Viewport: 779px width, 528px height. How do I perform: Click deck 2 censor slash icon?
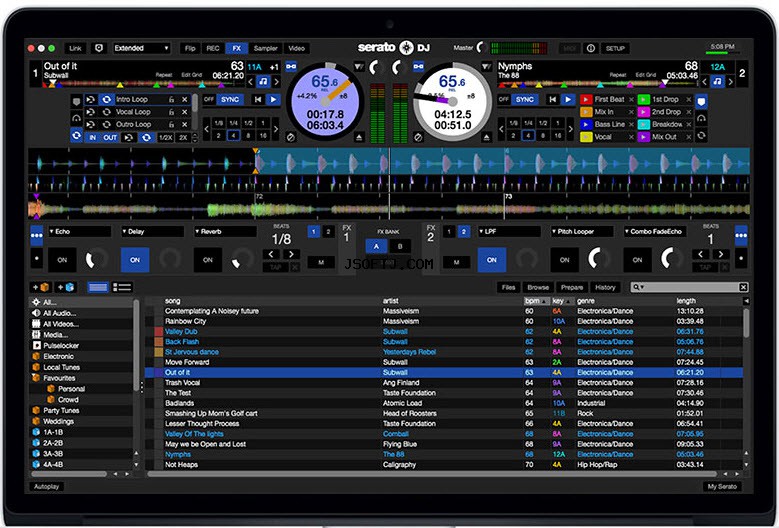pos(418,137)
